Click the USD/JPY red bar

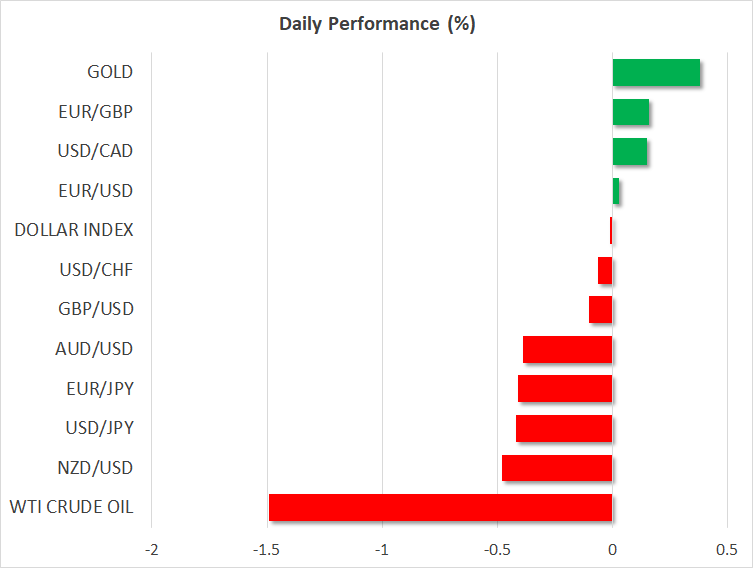click(564, 428)
